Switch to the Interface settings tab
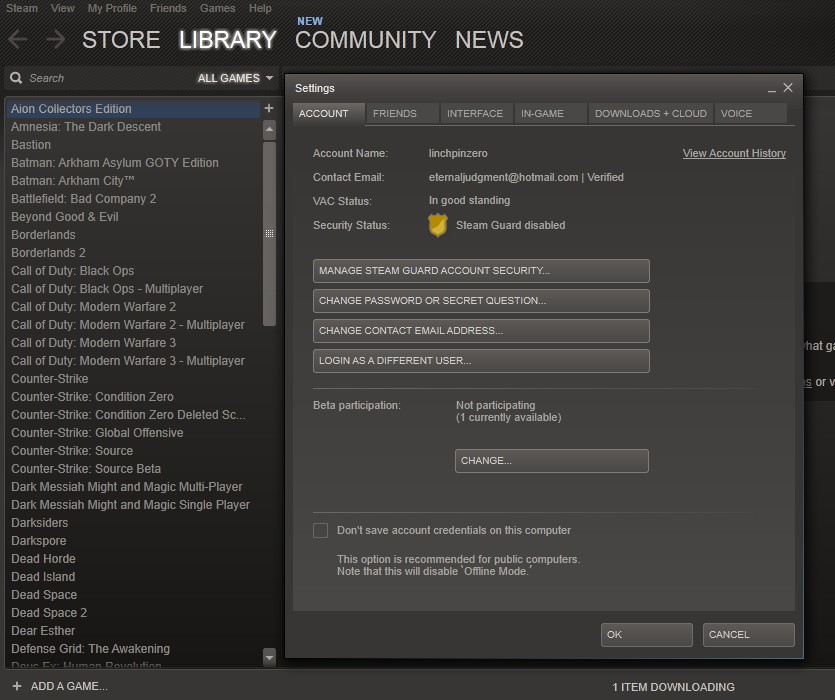The image size is (835, 700). point(477,113)
